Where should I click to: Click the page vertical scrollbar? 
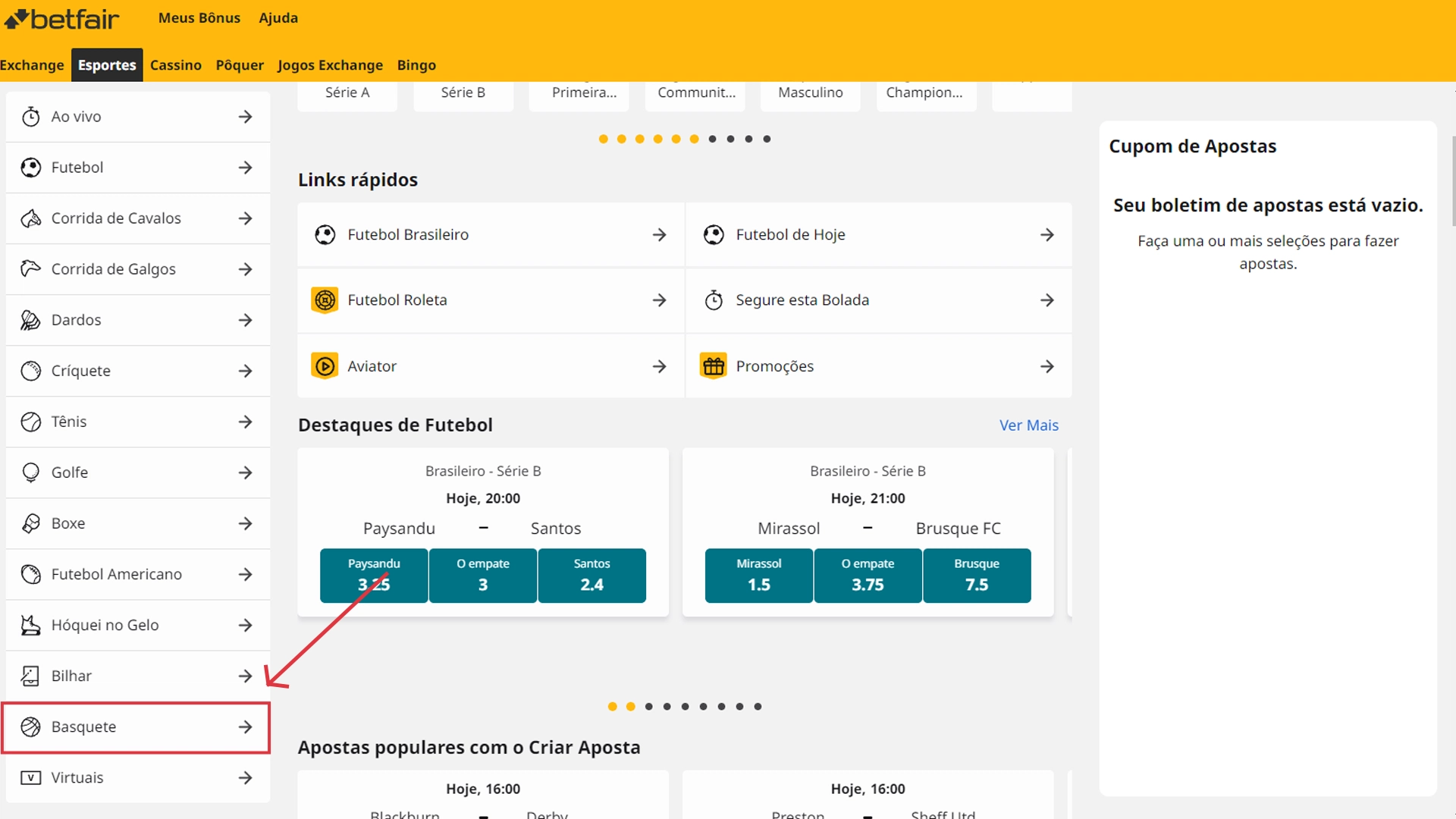[1453, 182]
